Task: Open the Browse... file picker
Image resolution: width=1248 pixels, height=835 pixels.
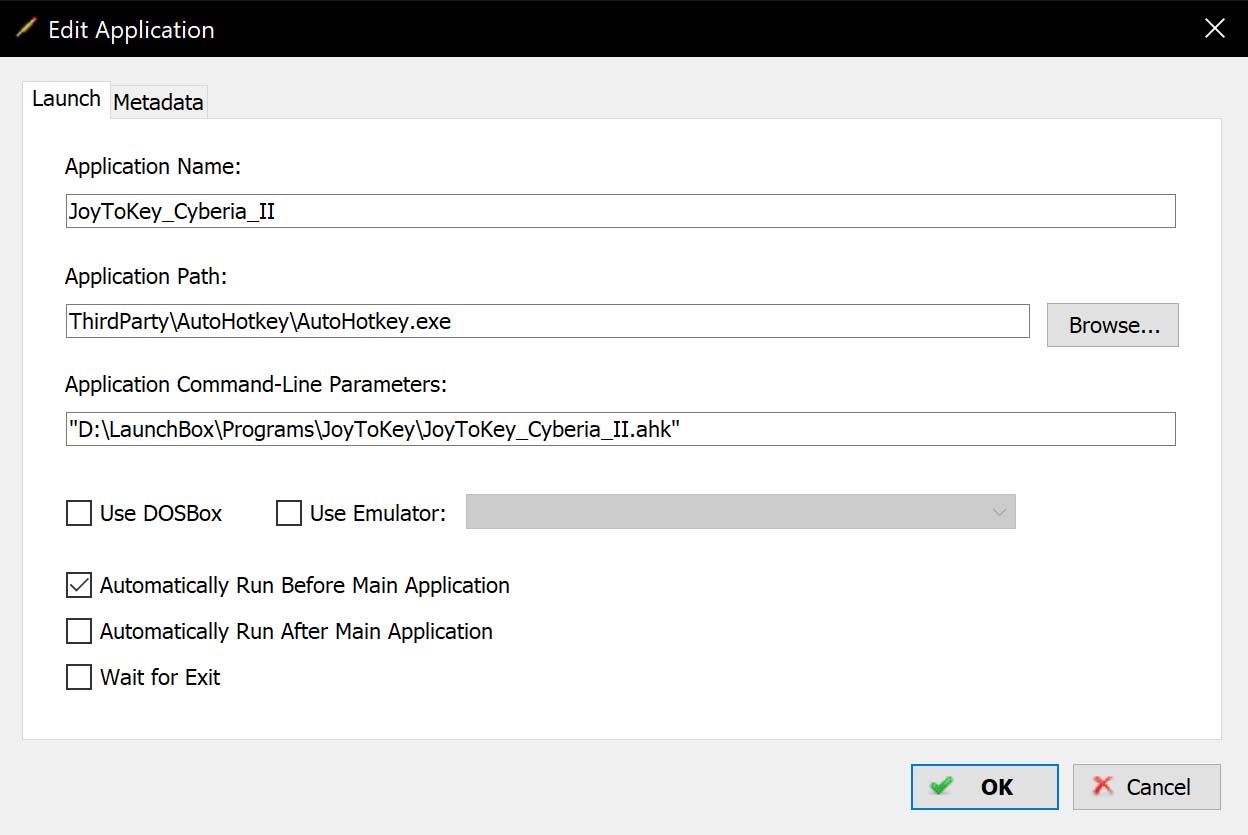Action: [x=1113, y=325]
